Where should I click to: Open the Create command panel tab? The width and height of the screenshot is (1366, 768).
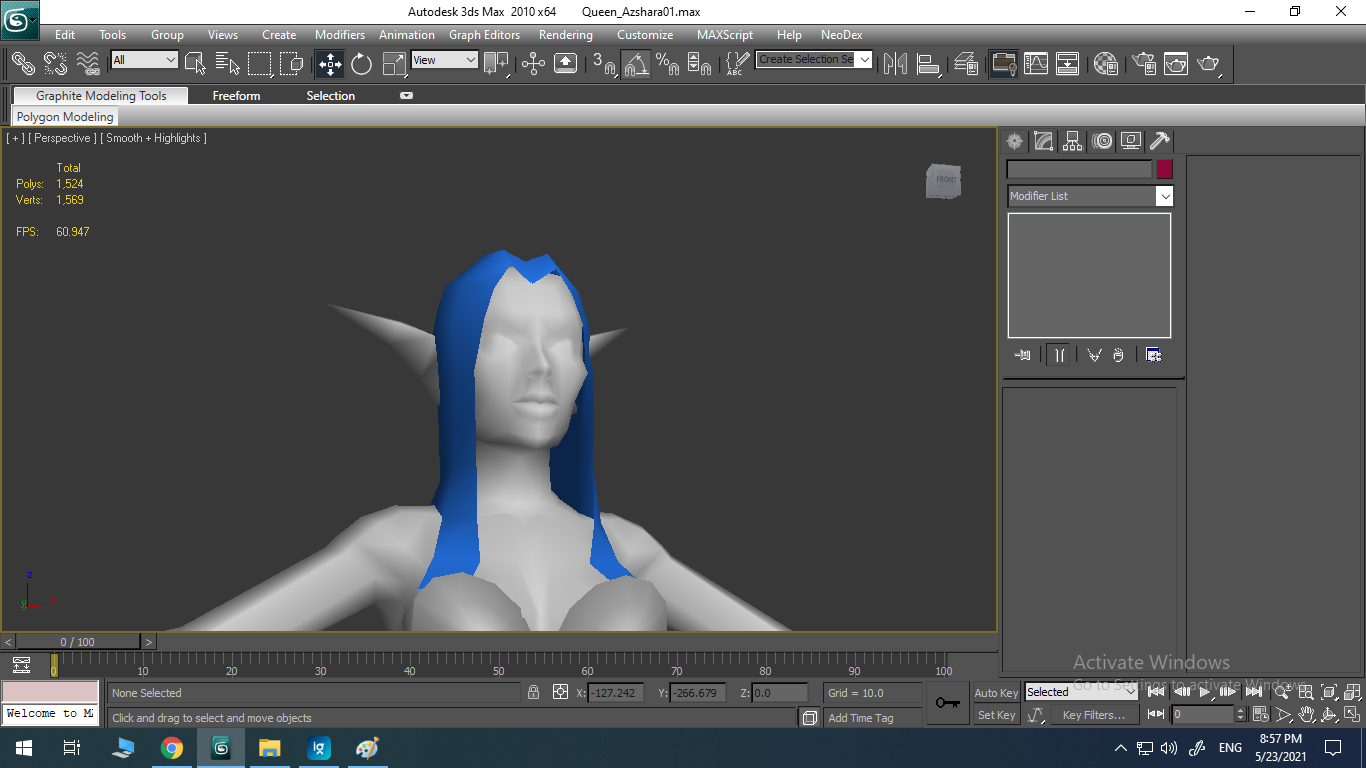pyautogui.click(x=1015, y=141)
